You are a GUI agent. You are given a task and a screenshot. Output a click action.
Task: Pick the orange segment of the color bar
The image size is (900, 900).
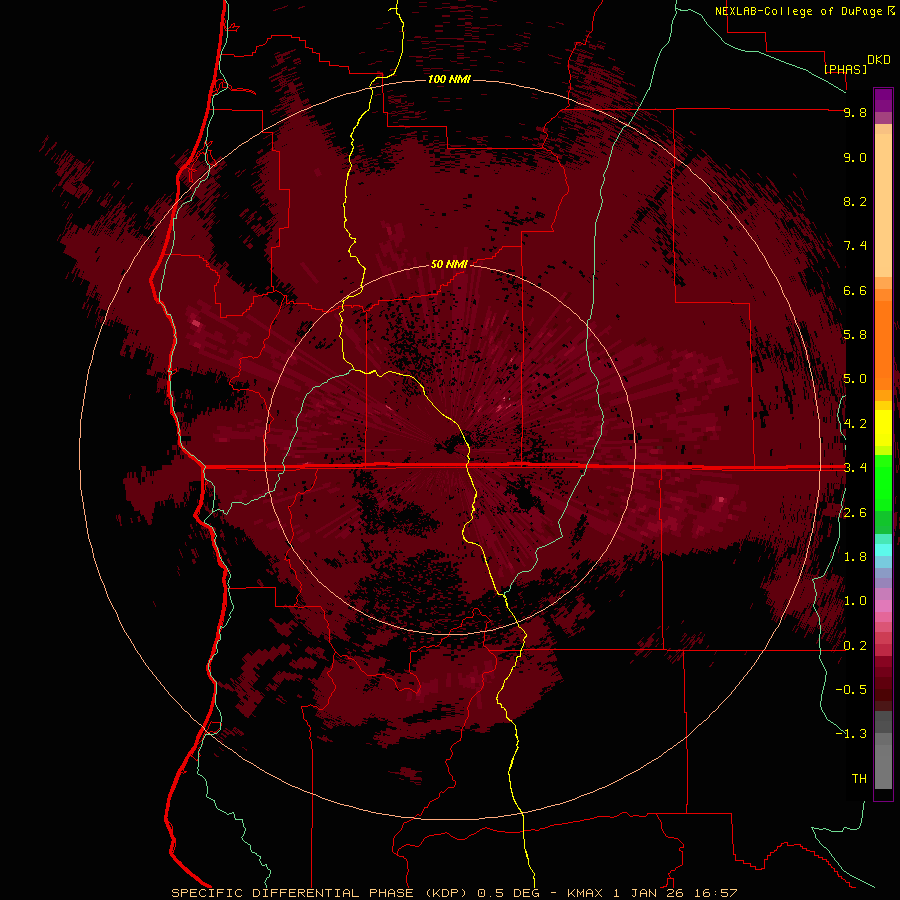tap(883, 344)
